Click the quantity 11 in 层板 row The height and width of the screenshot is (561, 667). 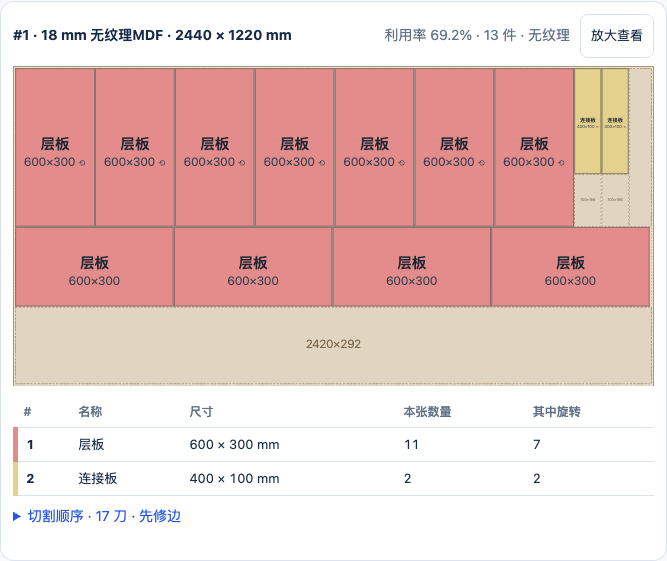coord(411,444)
